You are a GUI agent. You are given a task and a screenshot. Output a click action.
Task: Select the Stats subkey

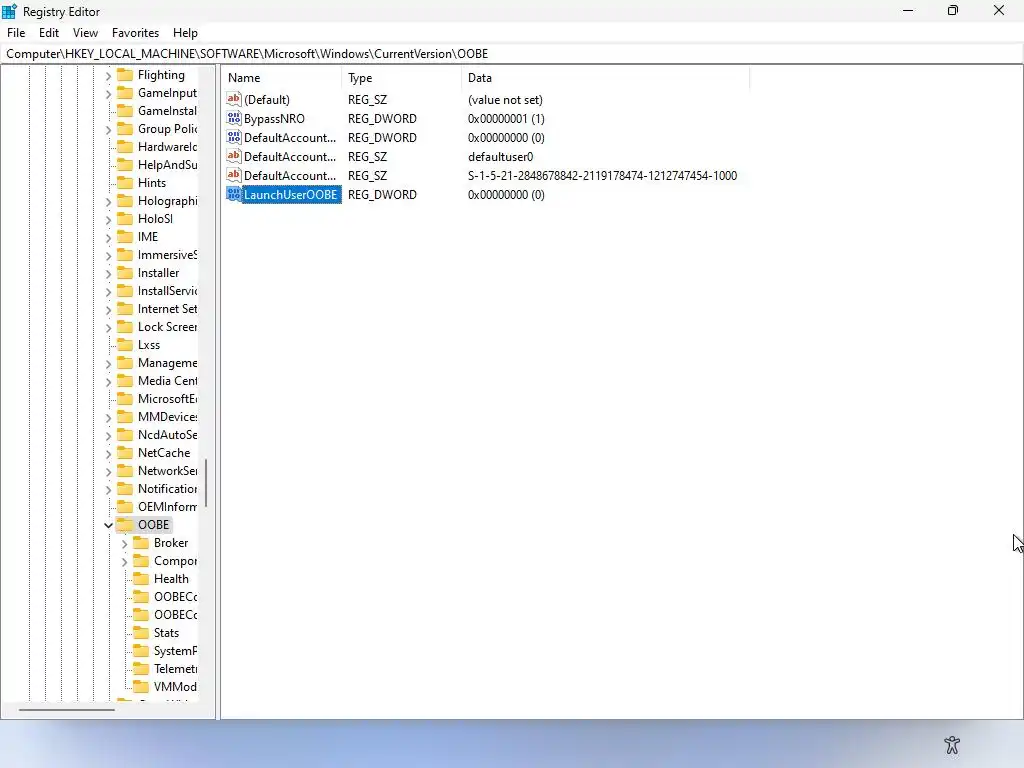(x=166, y=633)
